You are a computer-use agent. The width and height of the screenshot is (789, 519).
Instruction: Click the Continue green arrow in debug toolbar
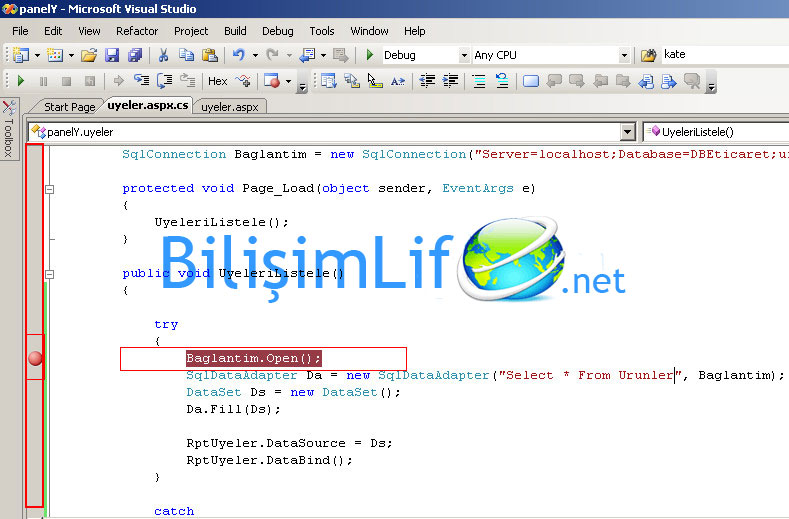[21, 81]
